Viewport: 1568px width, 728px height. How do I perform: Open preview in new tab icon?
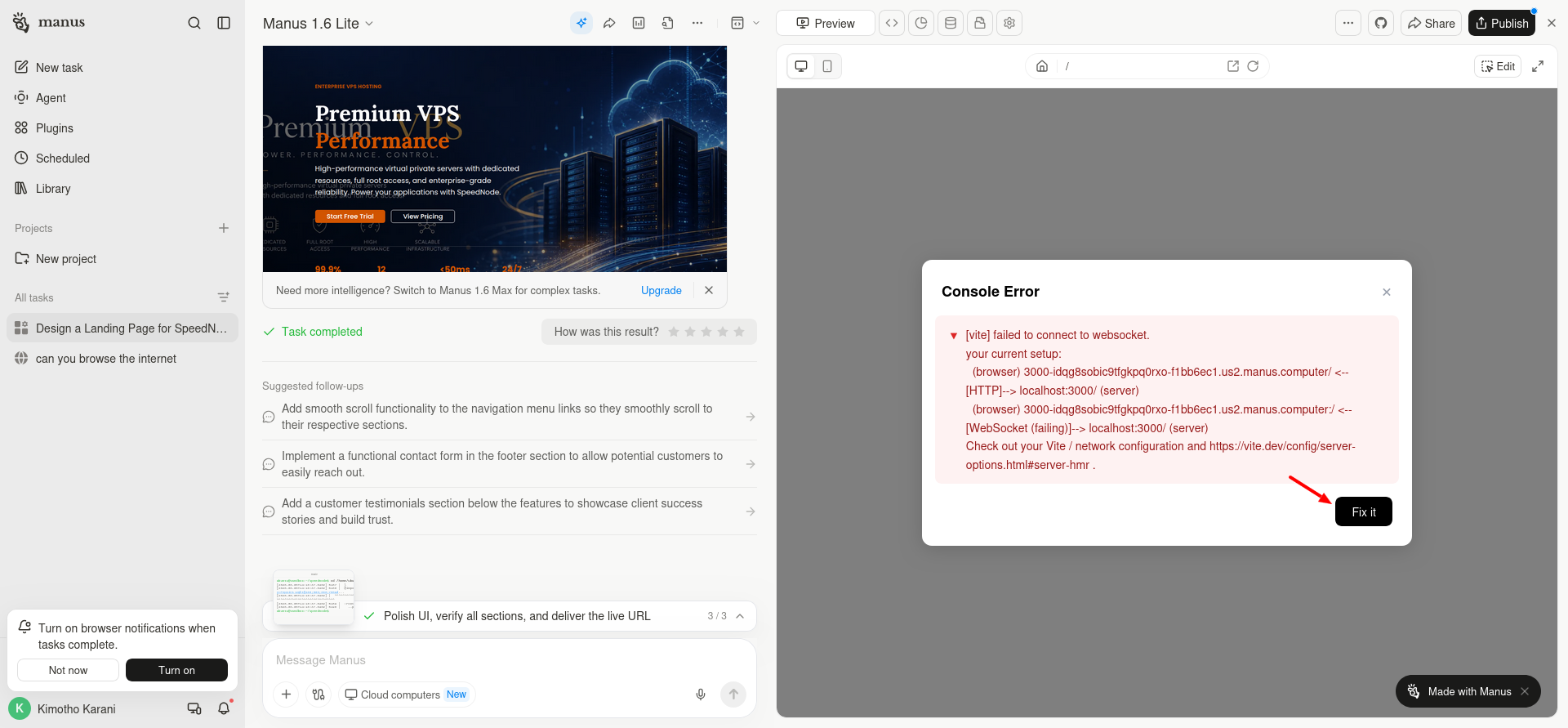pos(1233,66)
